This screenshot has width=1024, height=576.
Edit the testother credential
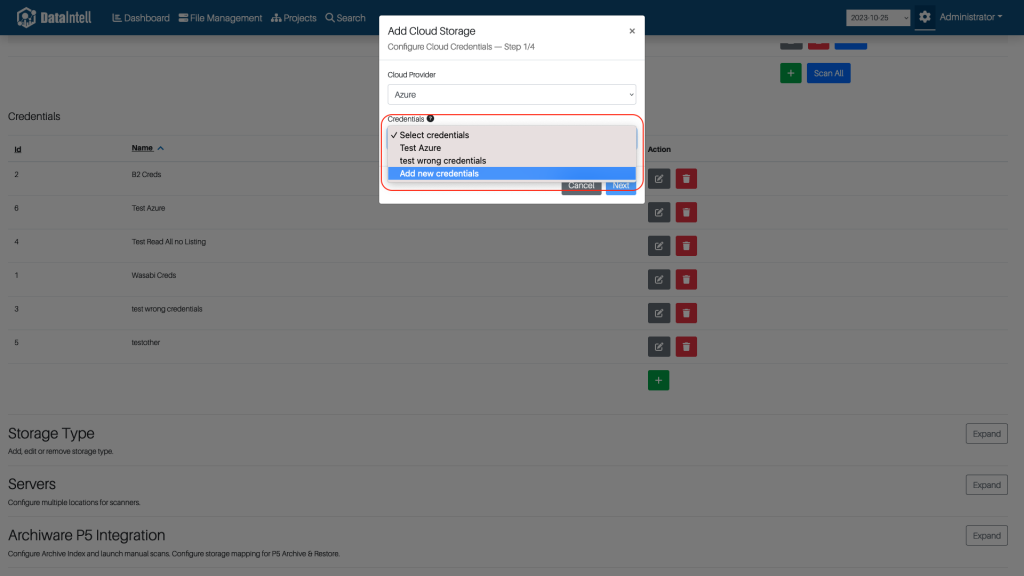(x=659, y=347)
